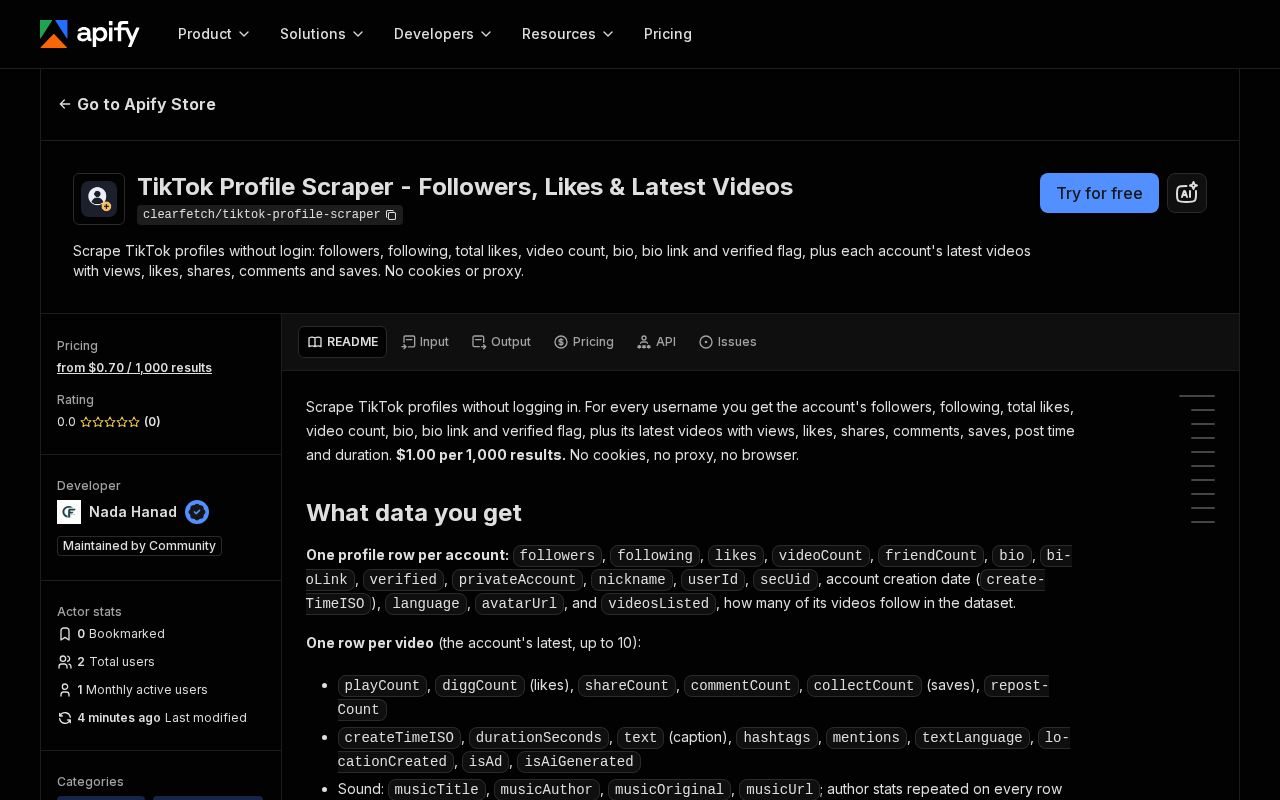The width and height of the screenshot is (1280, 800).
Task: Expand the Developers menu
Action: [x=443, y=34]
